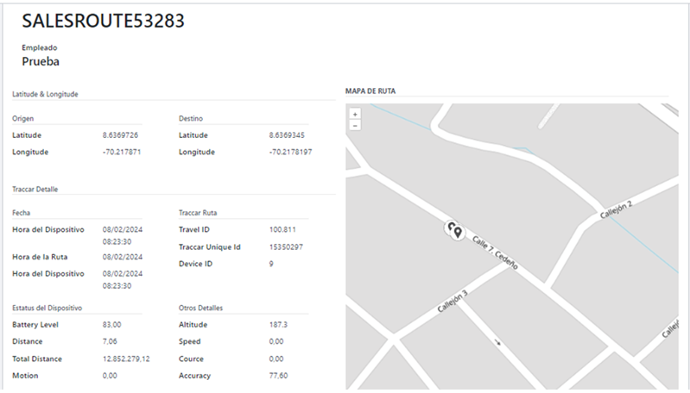Select the Traccar Unique Id value 15350297
Screen dimensions: 690x393
286,247
